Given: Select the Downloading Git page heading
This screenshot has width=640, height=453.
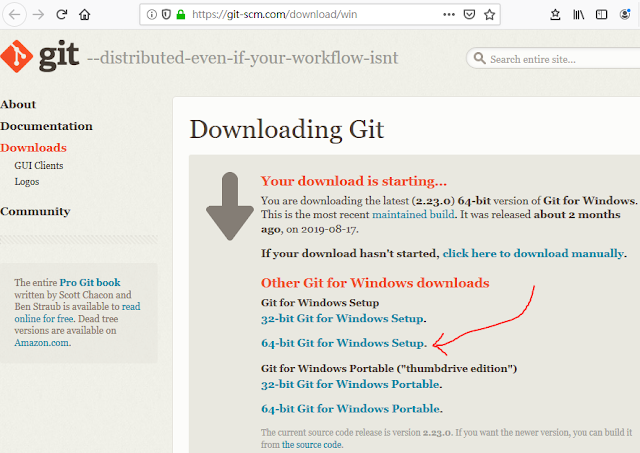Looking at the screenshot, I should (x=287, y=129).
